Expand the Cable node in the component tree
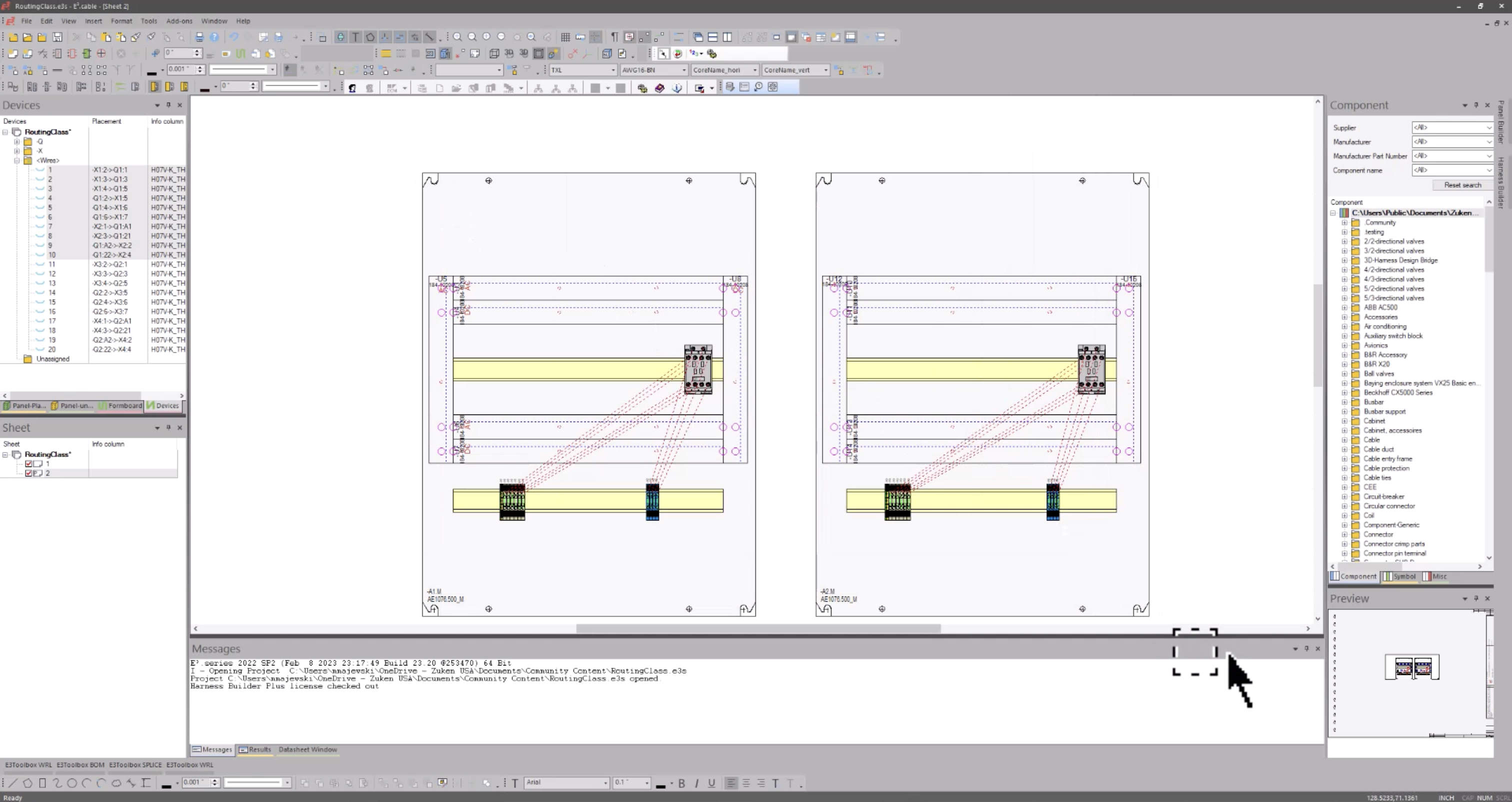The height and width of the screenshot is (802, 1512). coord(1344,439)
